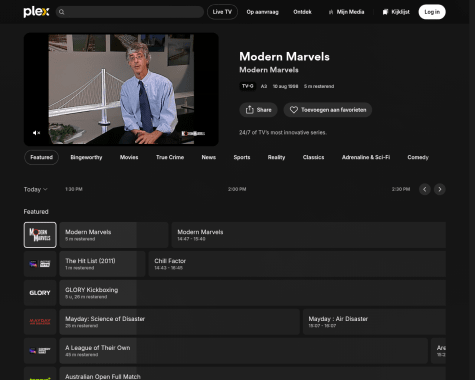This screenshot has width=475, height=380.
Task: Open the Live TV tab
Action: (222, 12)
